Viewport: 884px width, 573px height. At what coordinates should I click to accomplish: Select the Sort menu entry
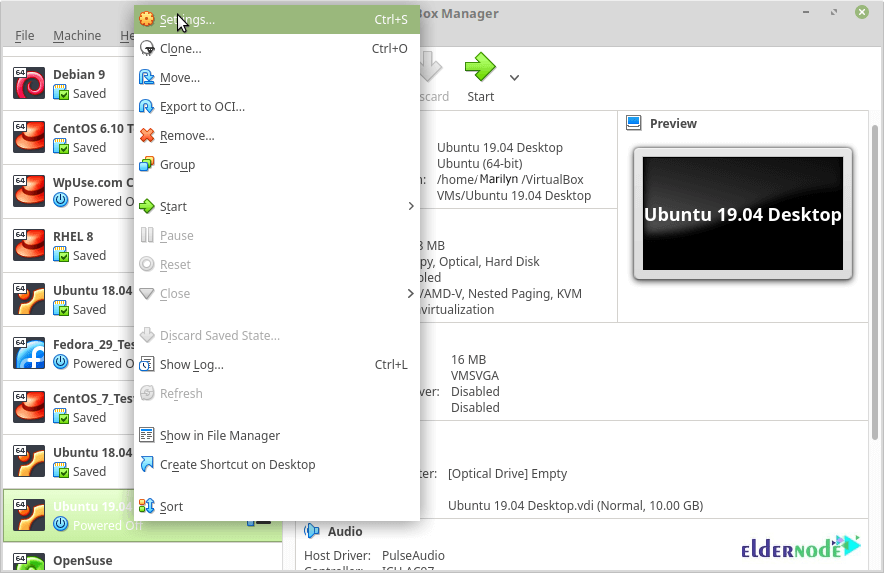[x=277, y=506]
